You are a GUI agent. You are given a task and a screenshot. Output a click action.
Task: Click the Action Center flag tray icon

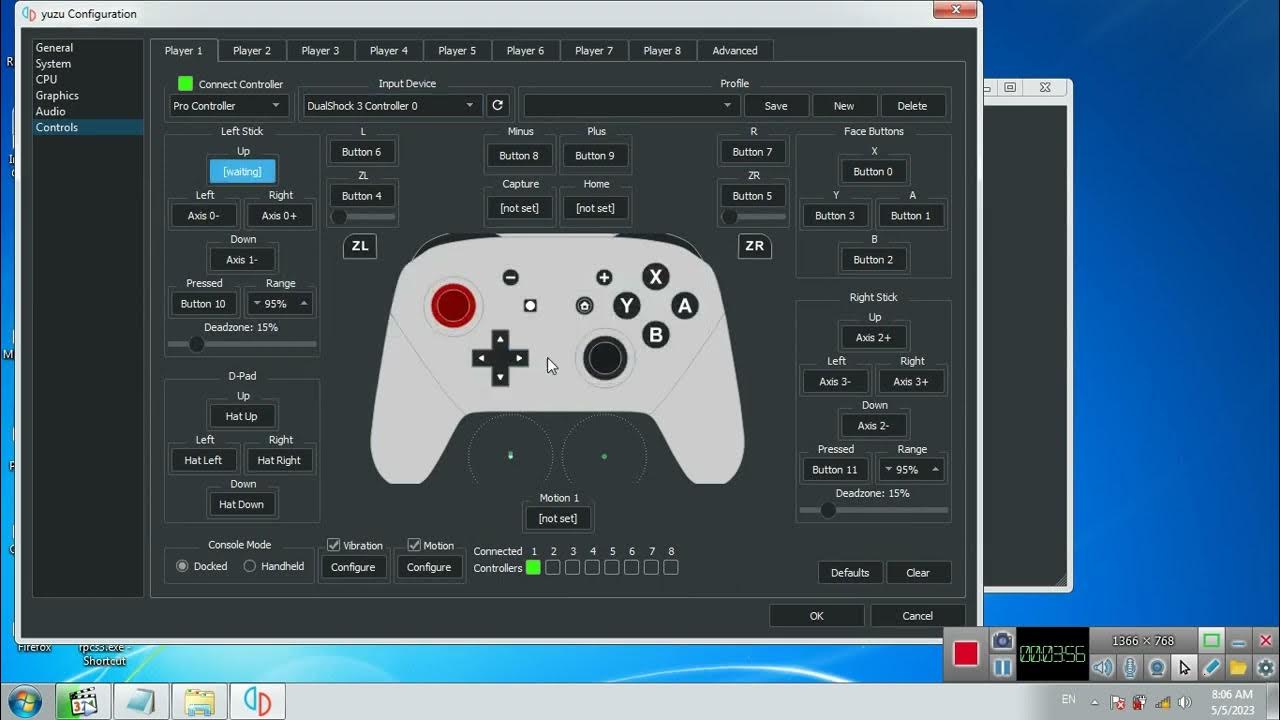click(x=1118, y=702)
